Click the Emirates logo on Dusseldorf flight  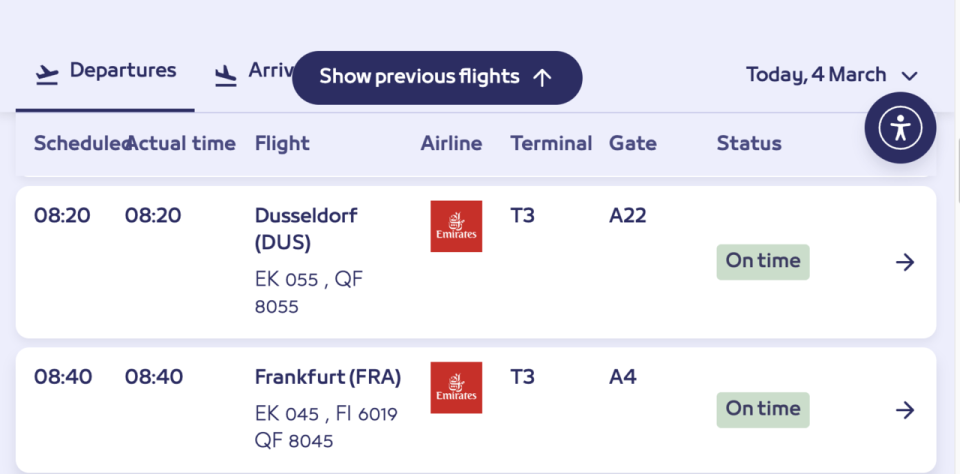456,226
